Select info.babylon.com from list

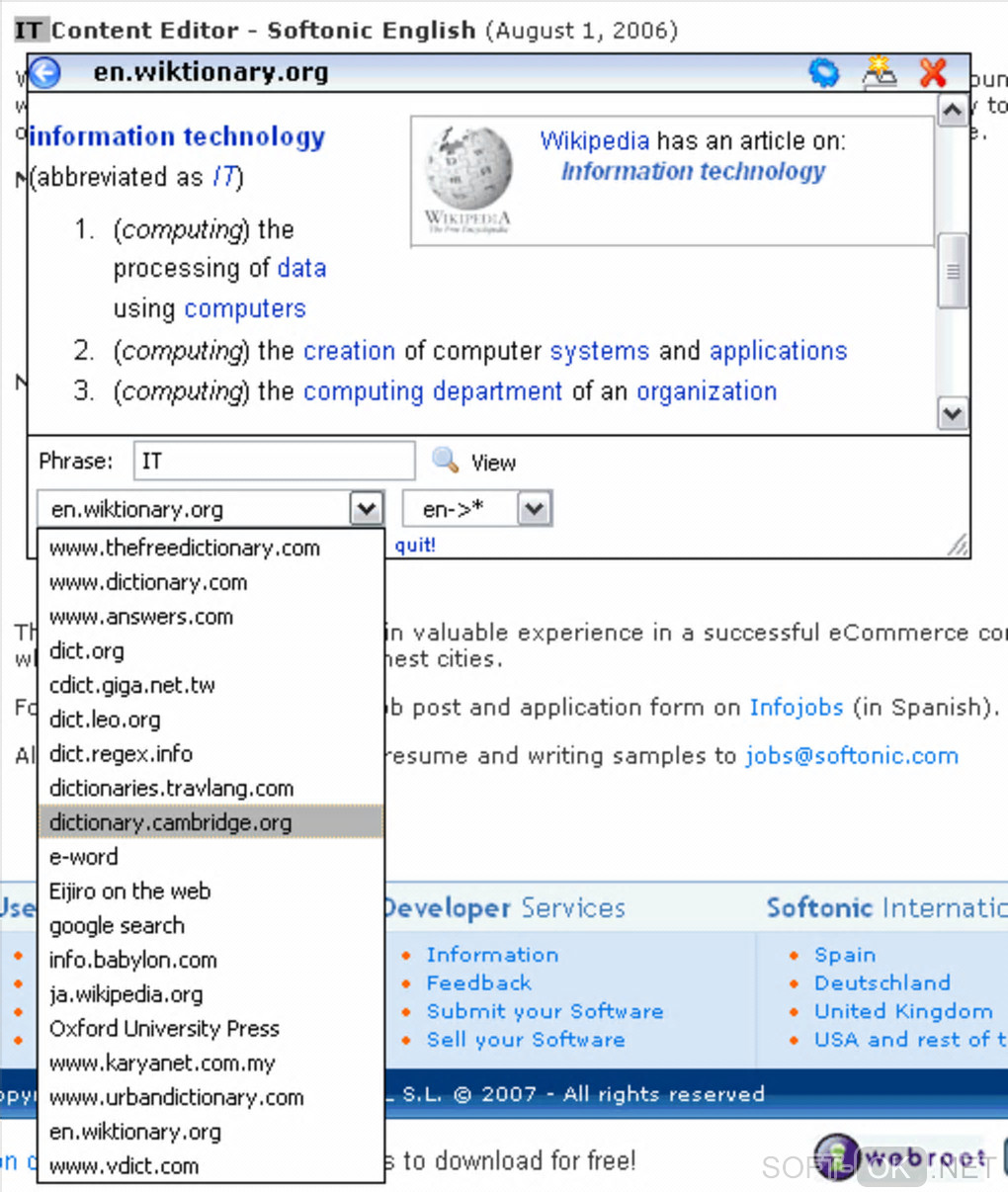pyautogui.click(x=210, y=960)
